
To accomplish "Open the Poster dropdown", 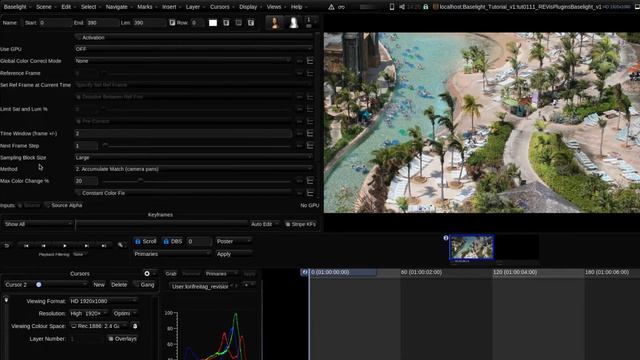I will (x=233, y=242).
